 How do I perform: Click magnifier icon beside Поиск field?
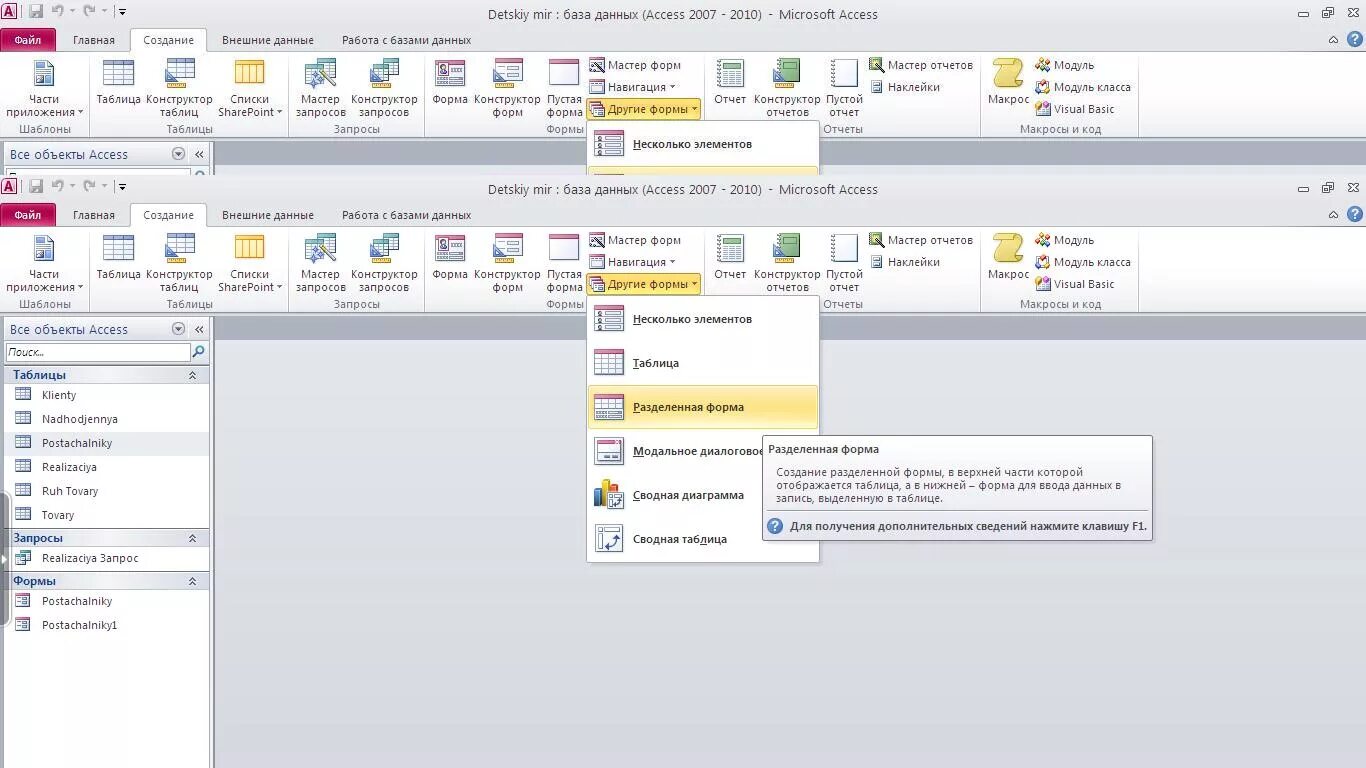click(x=198, y=352)
